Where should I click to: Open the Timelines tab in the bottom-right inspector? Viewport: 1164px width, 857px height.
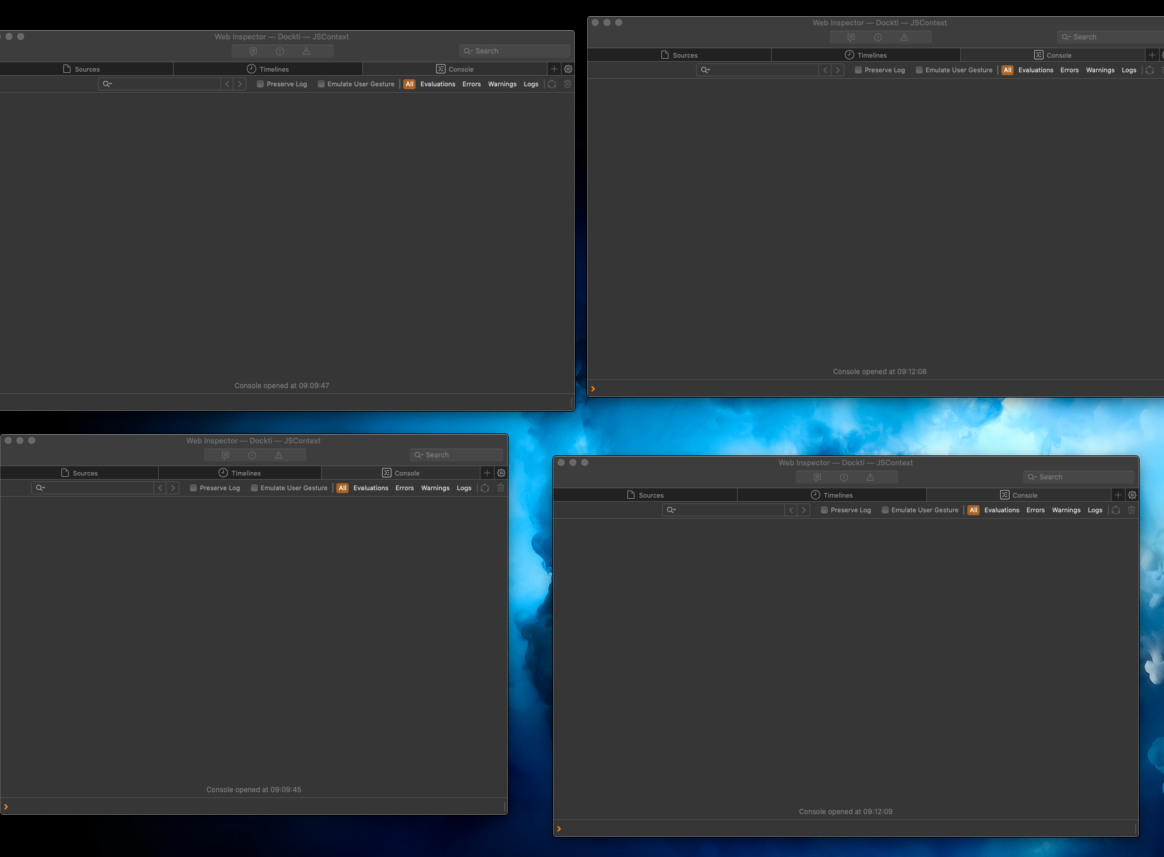tap(832, 494)
